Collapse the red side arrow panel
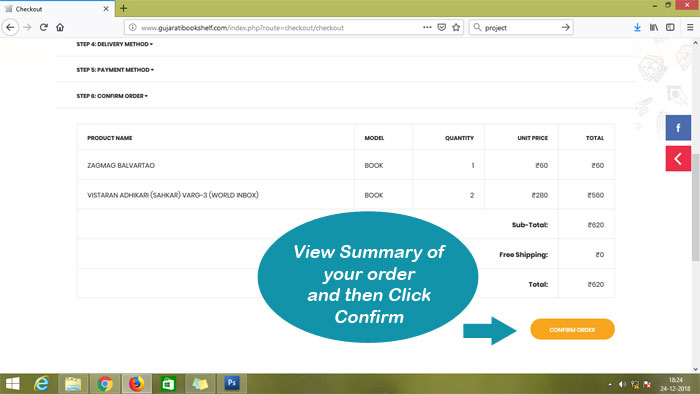Viewport: 700px width, 394px height. 678,158
